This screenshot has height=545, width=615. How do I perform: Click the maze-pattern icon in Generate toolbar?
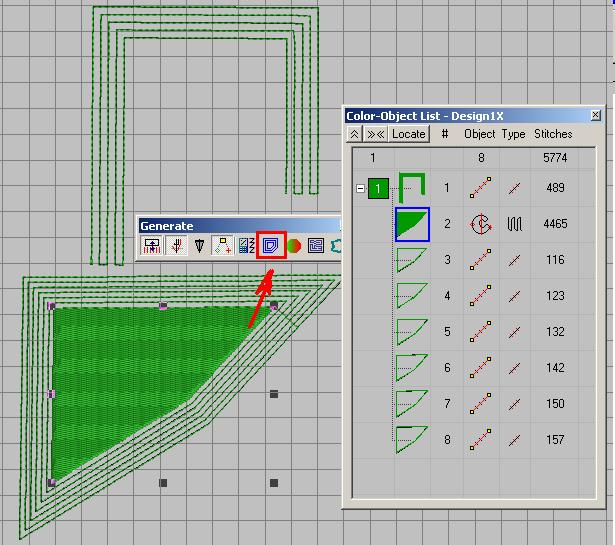(316, 246)
